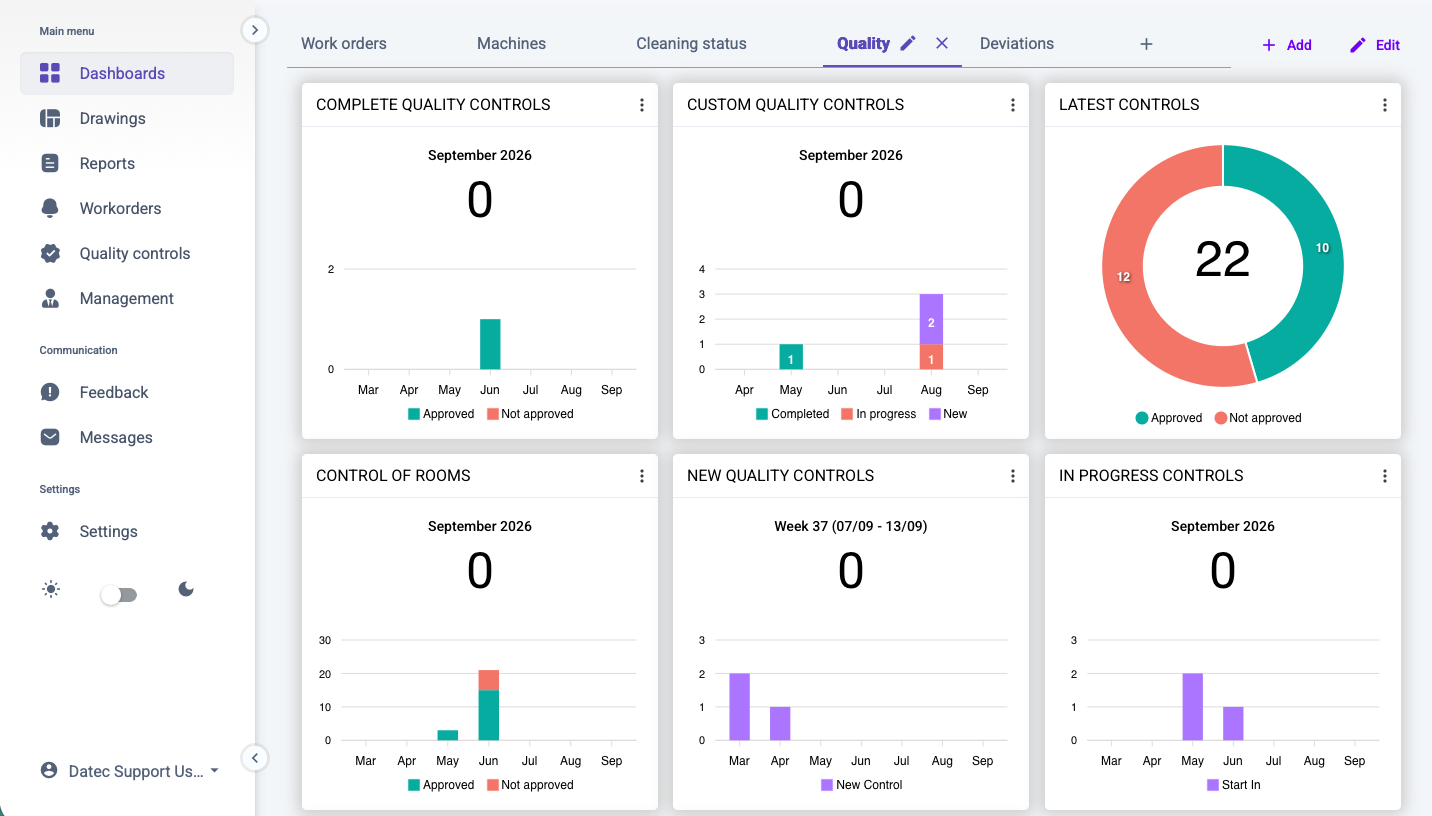Navigate to Management
This screenshot has width=1432, height=816.
click(127, 298)
